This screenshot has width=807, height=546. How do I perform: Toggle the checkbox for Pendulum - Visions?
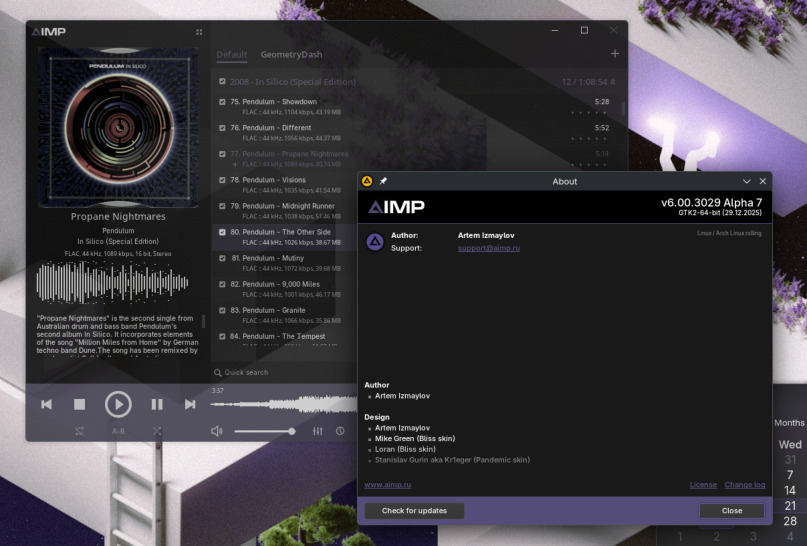click(x=222, y=180)
